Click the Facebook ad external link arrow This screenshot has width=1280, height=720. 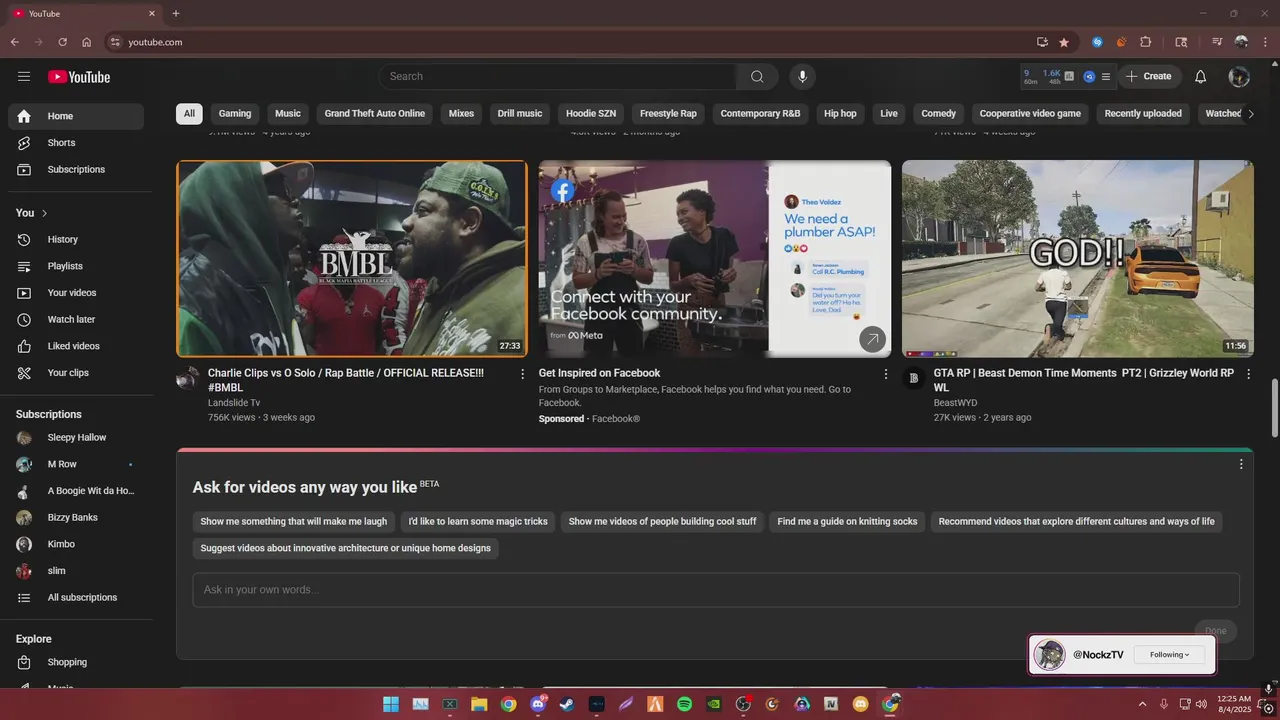coord(872,340)
